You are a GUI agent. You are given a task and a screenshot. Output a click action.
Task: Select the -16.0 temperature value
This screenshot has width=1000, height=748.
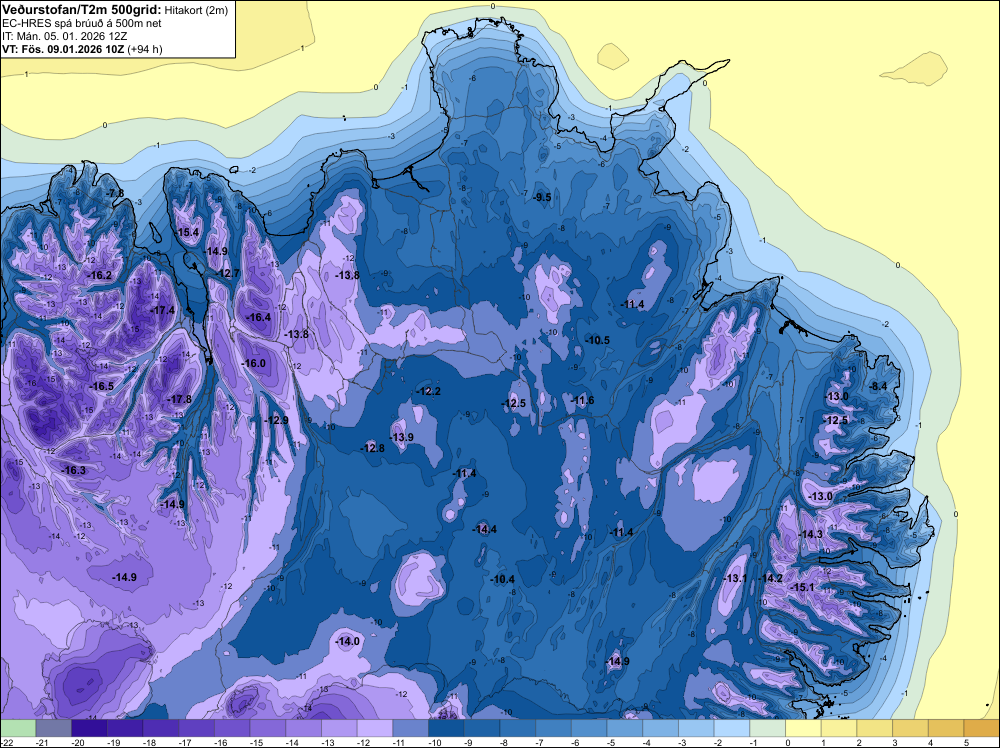click(x=253, y=363)
